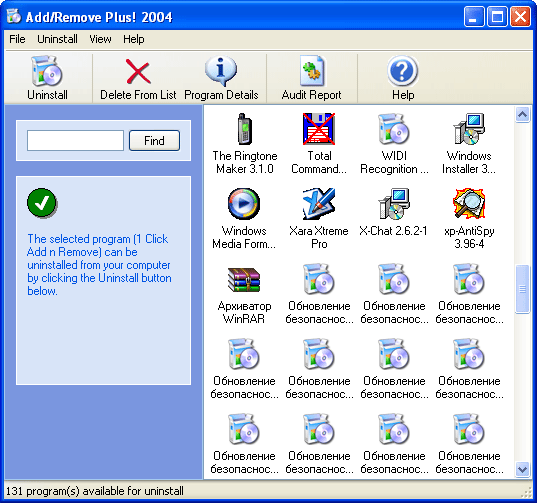Open Program Details info icon
Image resolution: width=537 pixels, height=503 pixels.
[221, 71]
